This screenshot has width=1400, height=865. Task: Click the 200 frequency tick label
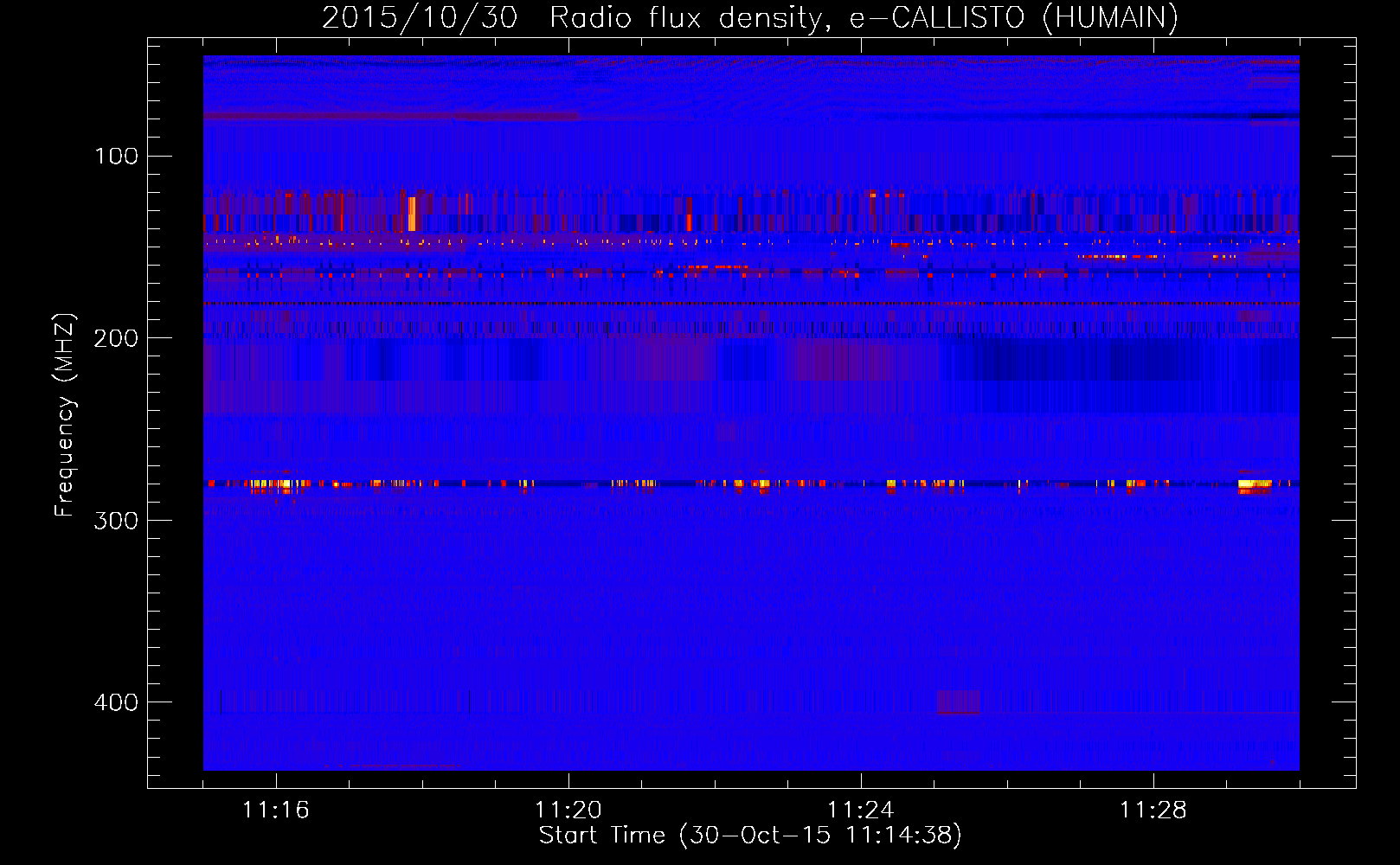point(116,338)
